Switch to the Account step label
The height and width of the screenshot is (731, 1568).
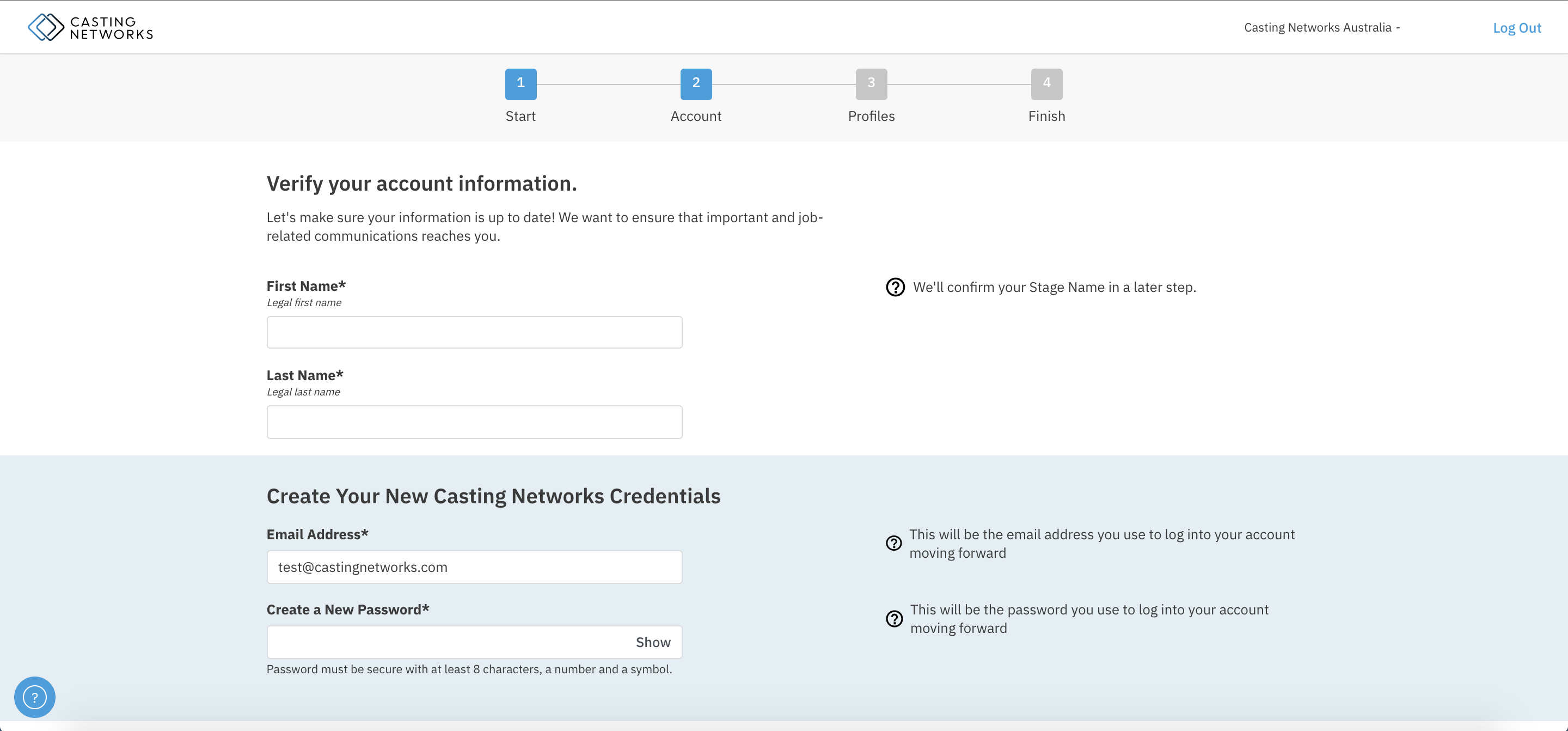pos(696,115)
